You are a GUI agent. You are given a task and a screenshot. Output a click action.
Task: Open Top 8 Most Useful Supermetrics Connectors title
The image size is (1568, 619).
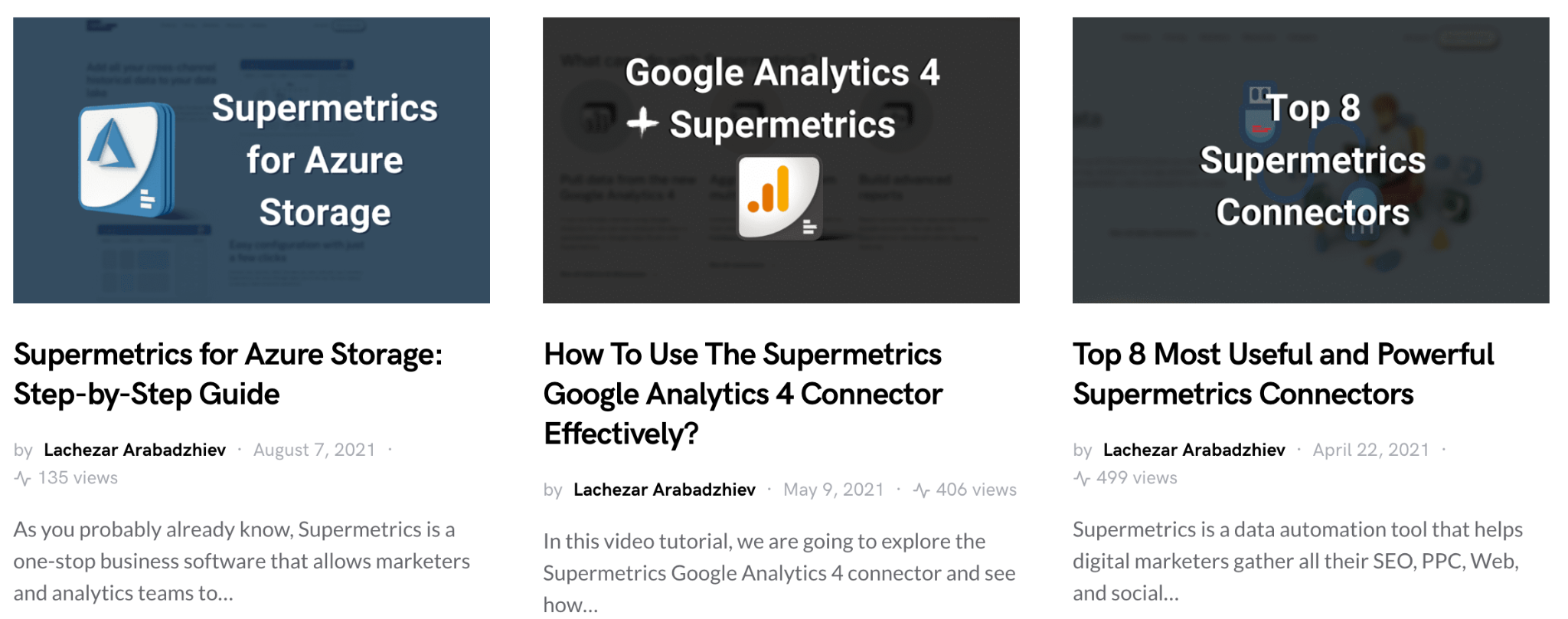1282,374
